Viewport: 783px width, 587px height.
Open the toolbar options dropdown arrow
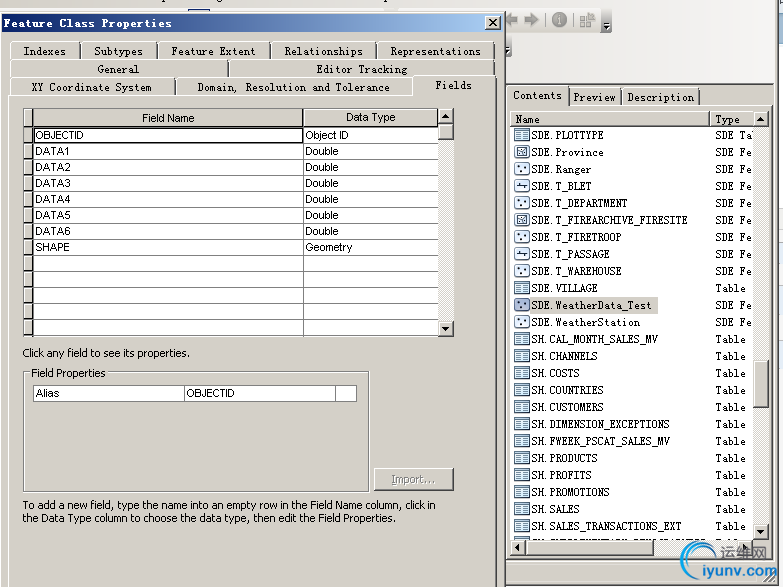pyautogui.click(x=606, y=26)
